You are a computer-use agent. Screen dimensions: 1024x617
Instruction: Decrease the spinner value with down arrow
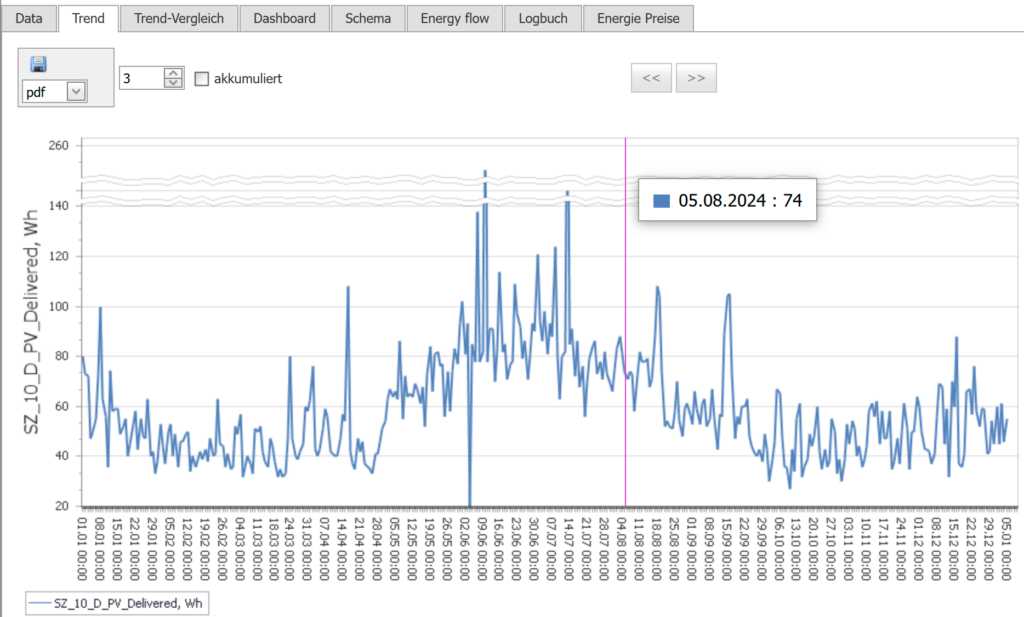click(x=173, y=83)
